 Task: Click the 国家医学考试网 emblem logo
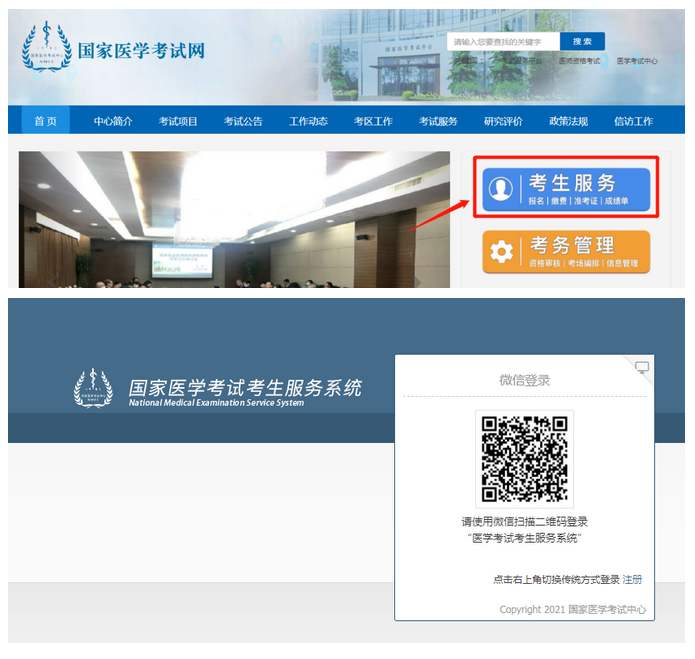(47, 47)
